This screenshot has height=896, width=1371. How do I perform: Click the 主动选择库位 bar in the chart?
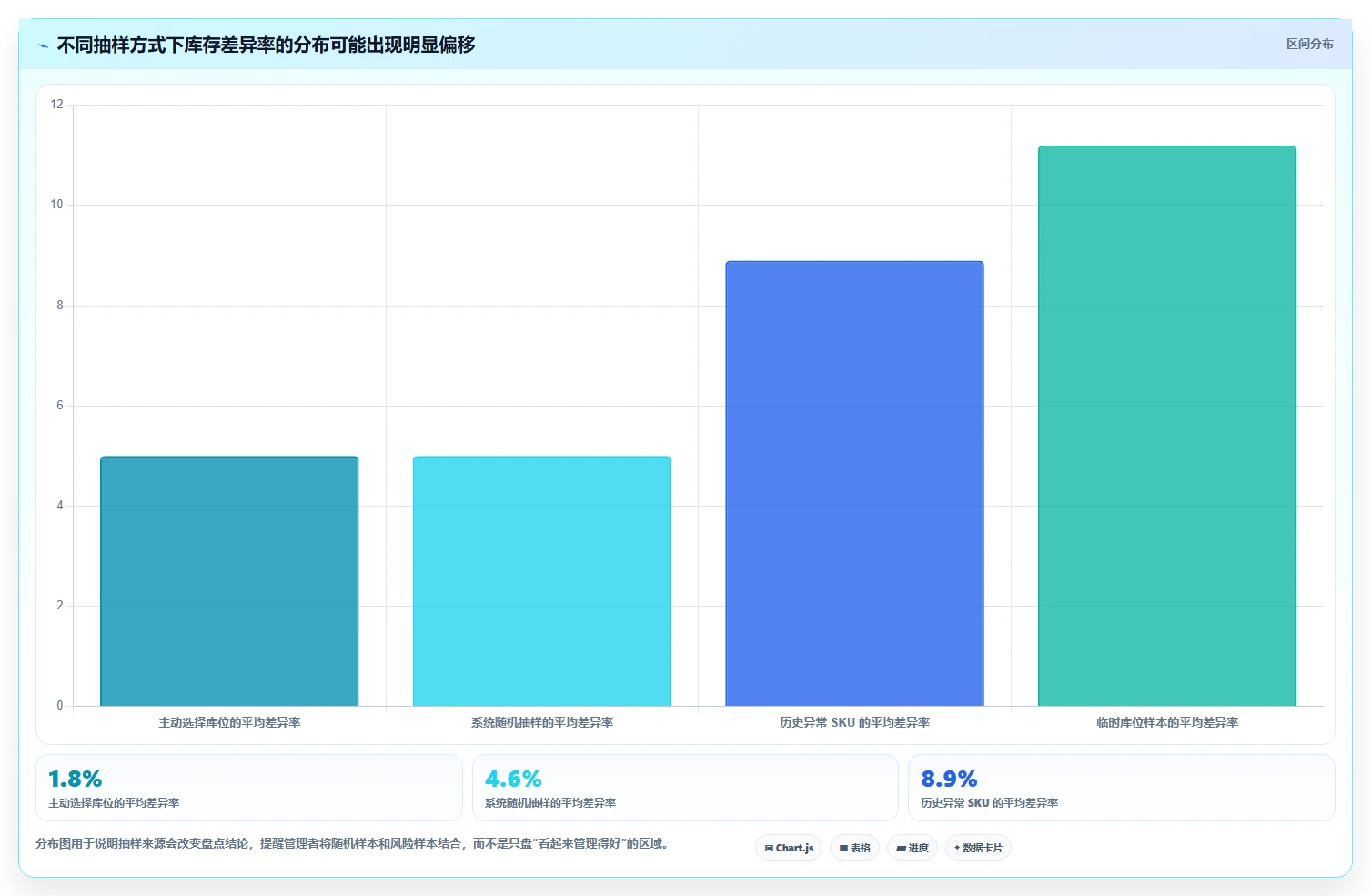pos(229,581)
